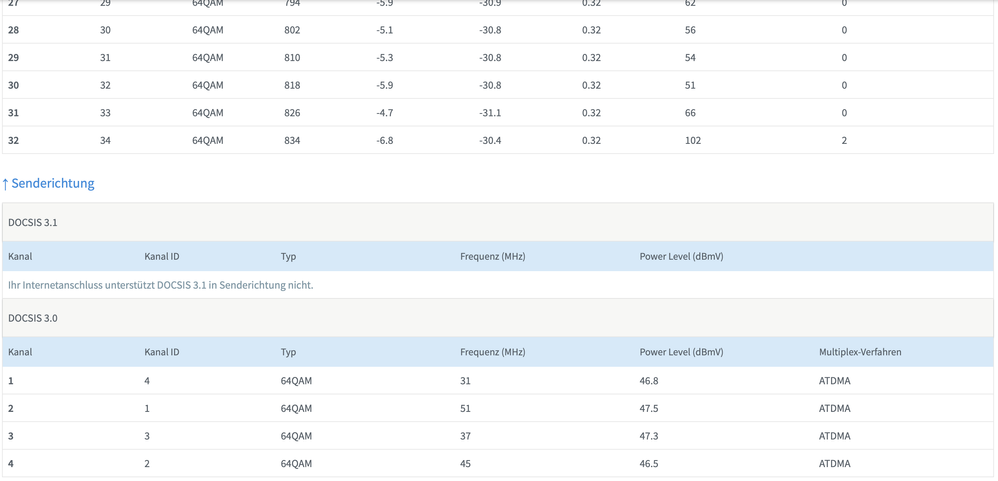Select downstream channel 32 row number
The image size is (998, 481).
tap(13, 141)
